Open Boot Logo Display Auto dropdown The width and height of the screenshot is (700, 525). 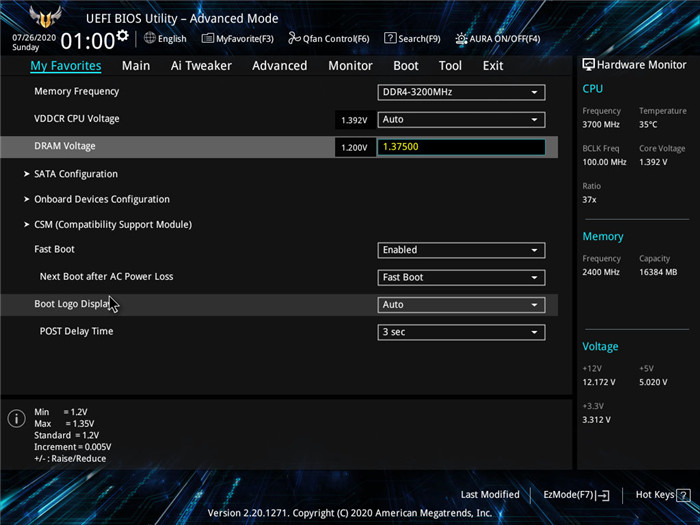[461, 305]
